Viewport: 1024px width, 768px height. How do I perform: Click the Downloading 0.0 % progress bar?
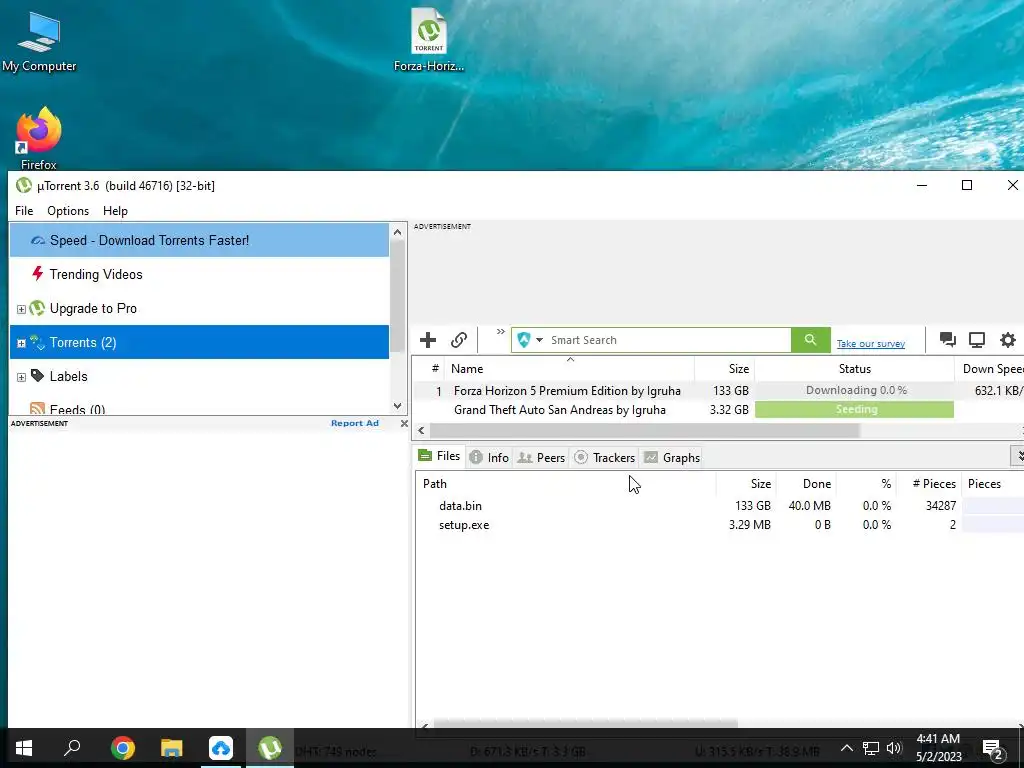click(x=854, y=391)
